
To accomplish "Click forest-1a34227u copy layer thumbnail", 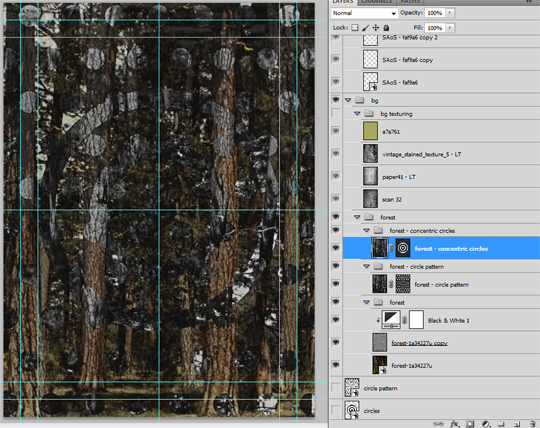I will point(380,342).
